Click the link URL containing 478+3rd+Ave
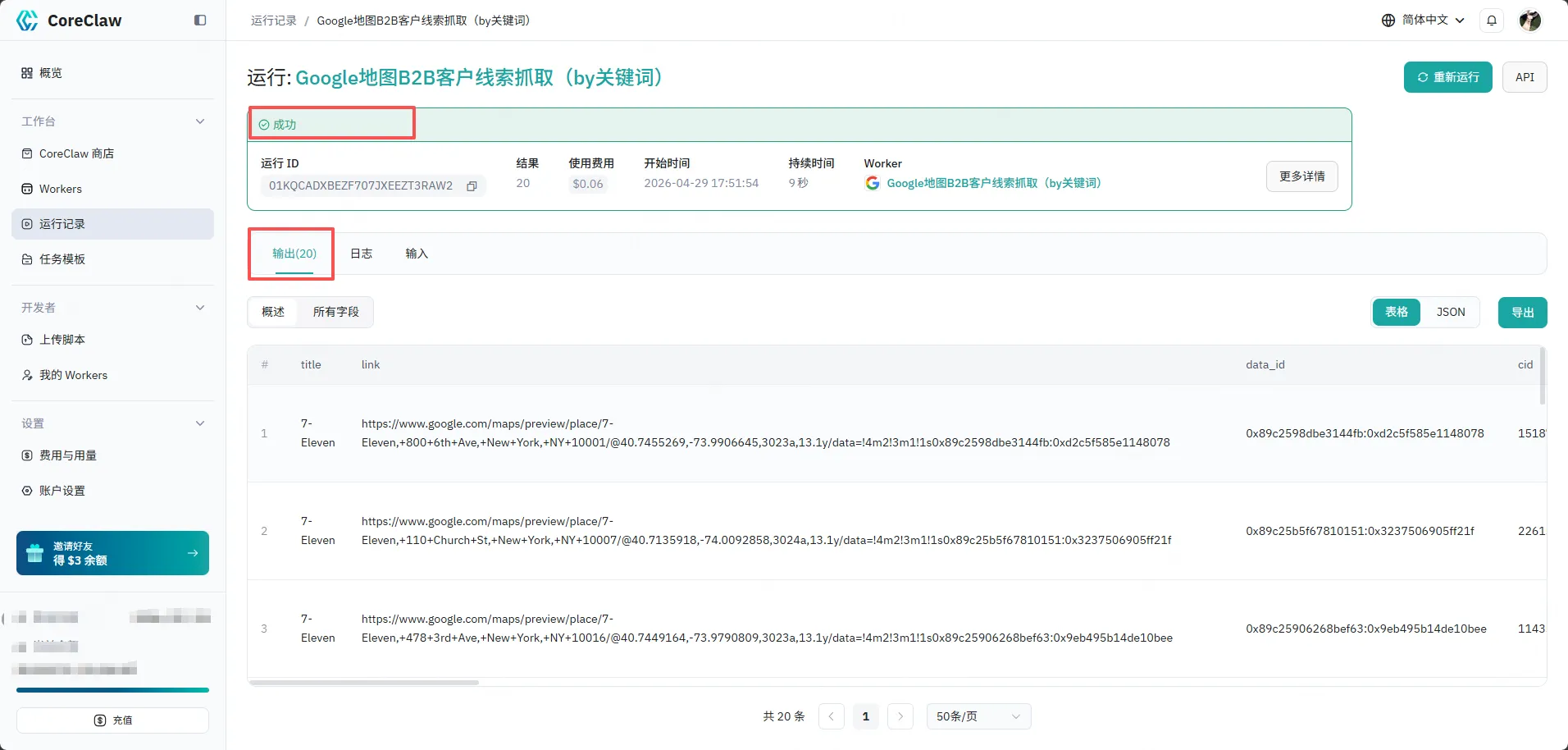The width and height of the screenshot is (1568, 750). (767, 629)
